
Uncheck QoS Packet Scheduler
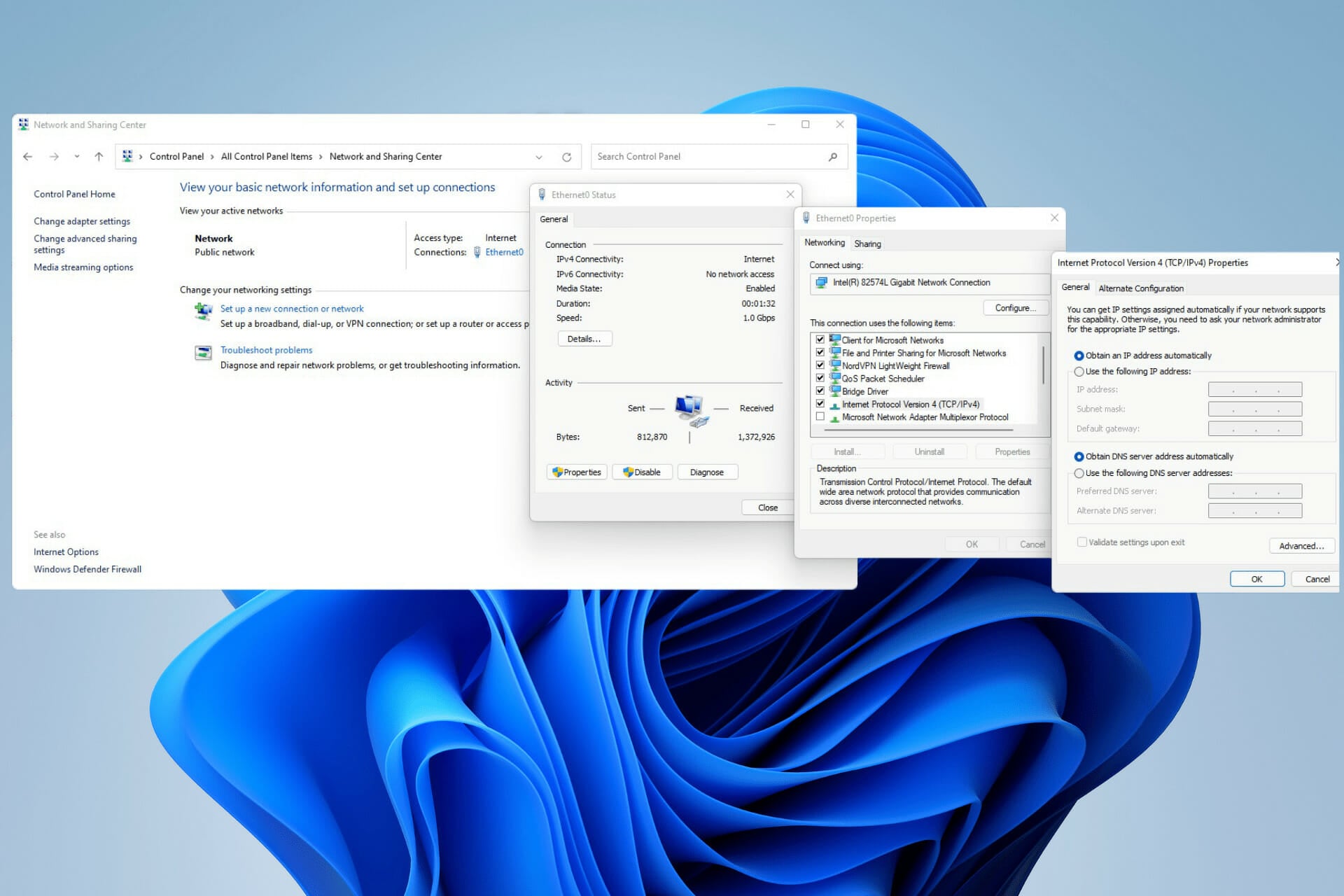coord(820,378)
